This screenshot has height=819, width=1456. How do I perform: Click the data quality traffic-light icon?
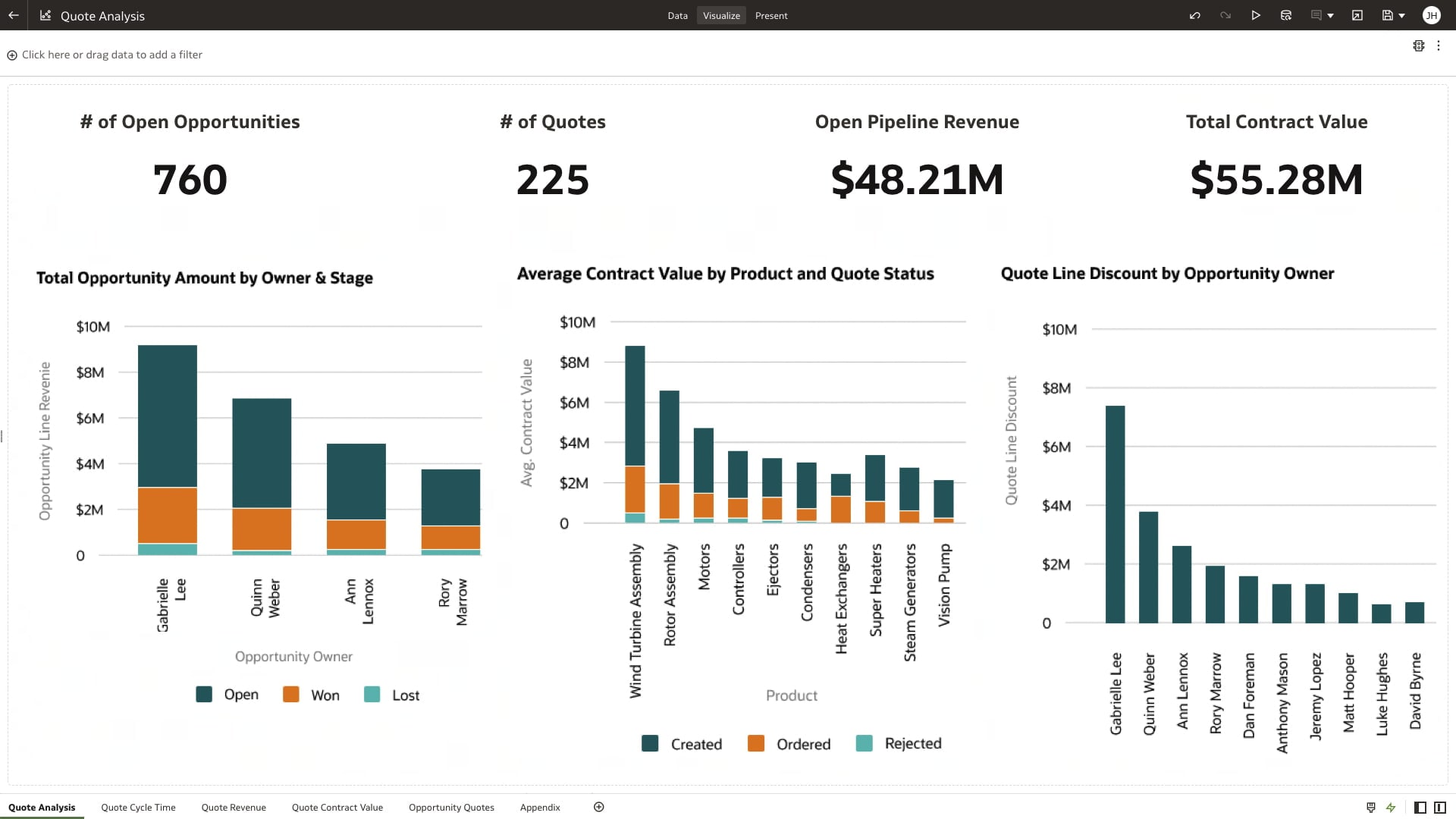[1419, 45]
